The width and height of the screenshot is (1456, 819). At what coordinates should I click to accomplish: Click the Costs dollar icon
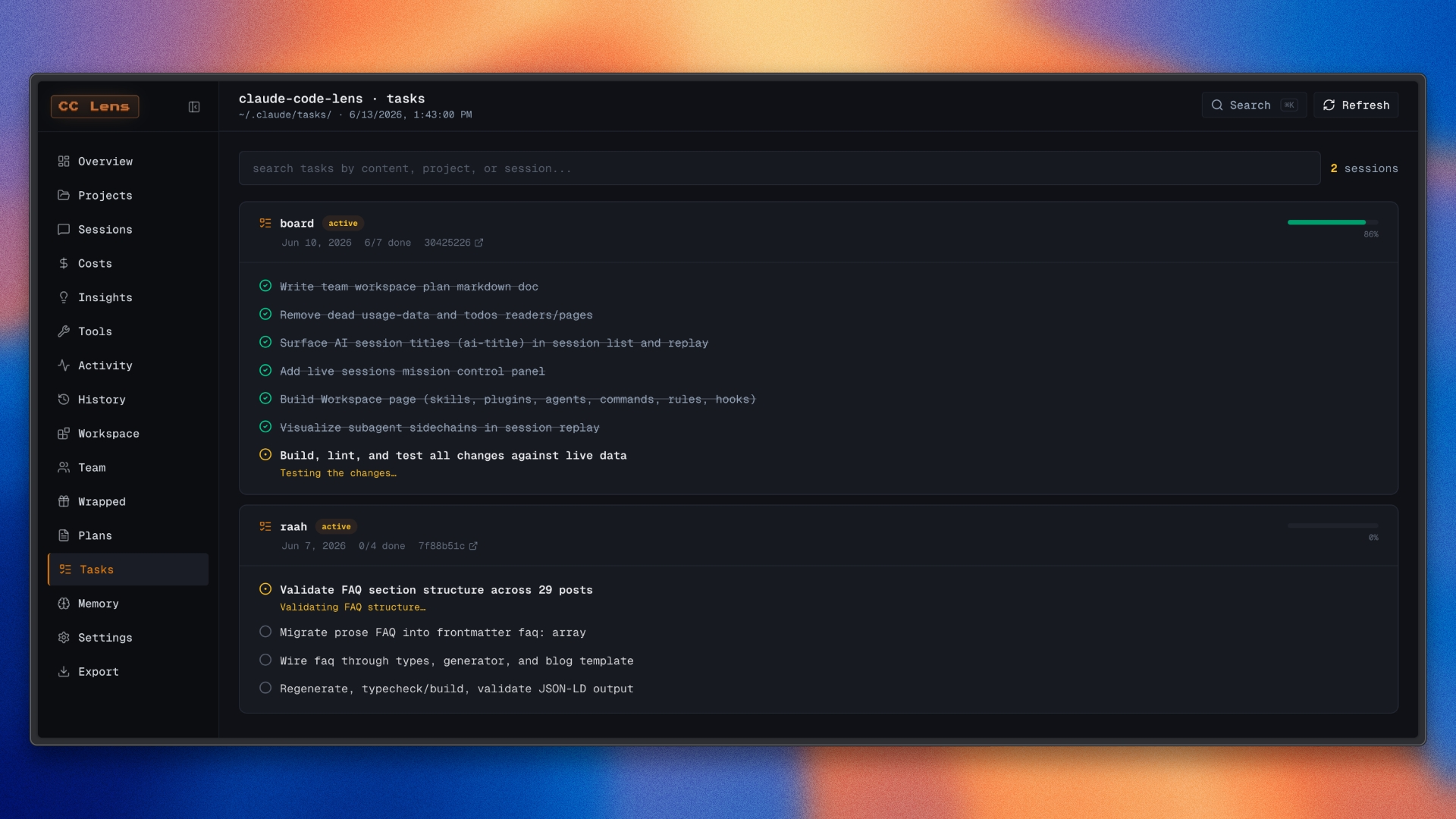pyautogui.click(x=64, y=264)
